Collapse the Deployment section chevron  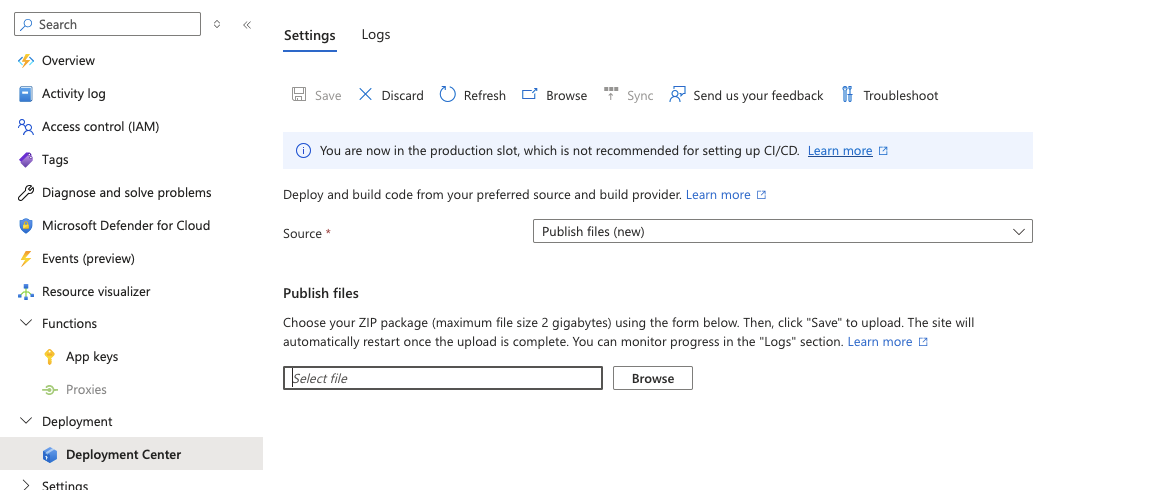[x=26, y=421]
